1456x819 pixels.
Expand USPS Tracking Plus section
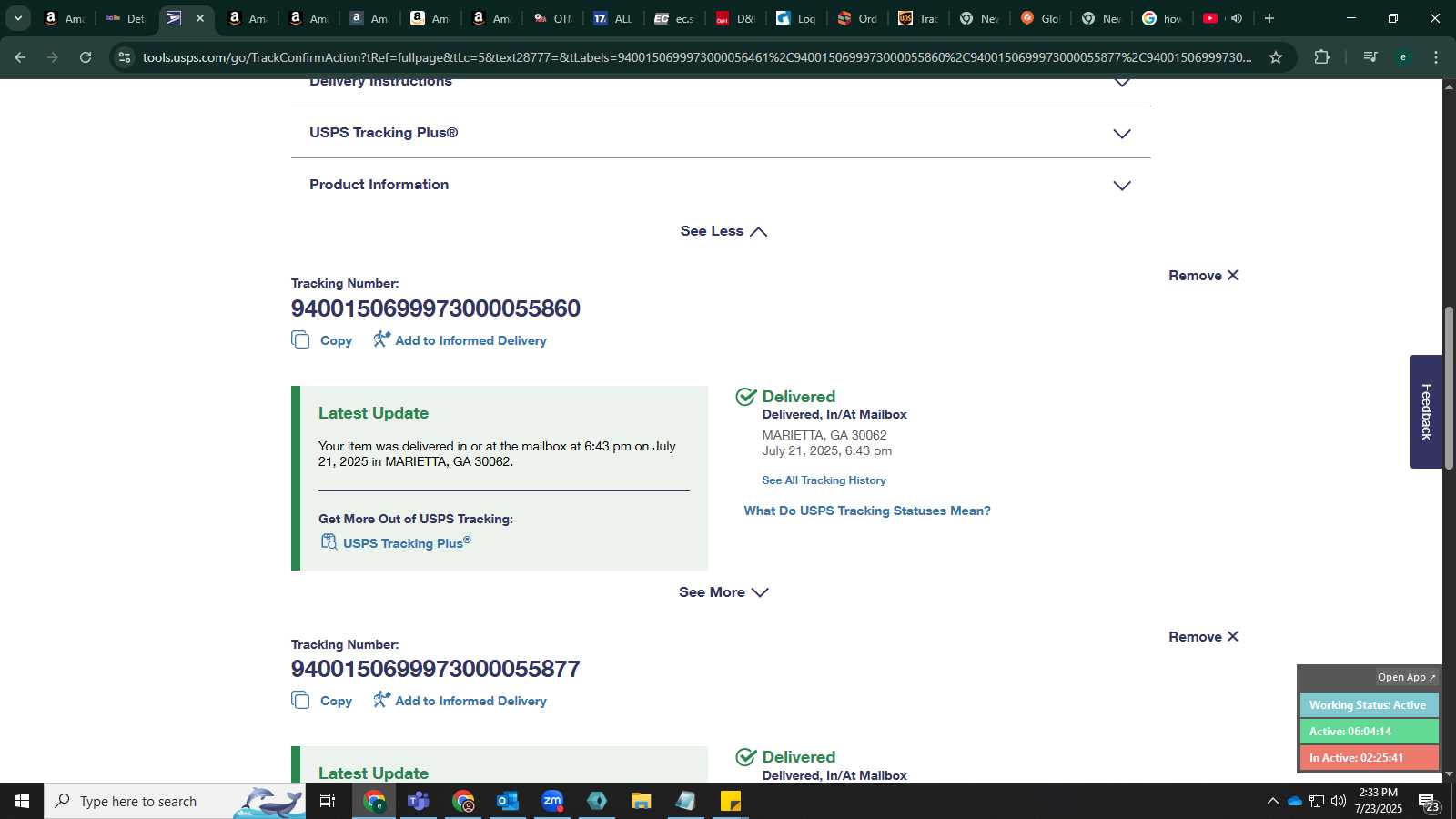coord(721,133)
